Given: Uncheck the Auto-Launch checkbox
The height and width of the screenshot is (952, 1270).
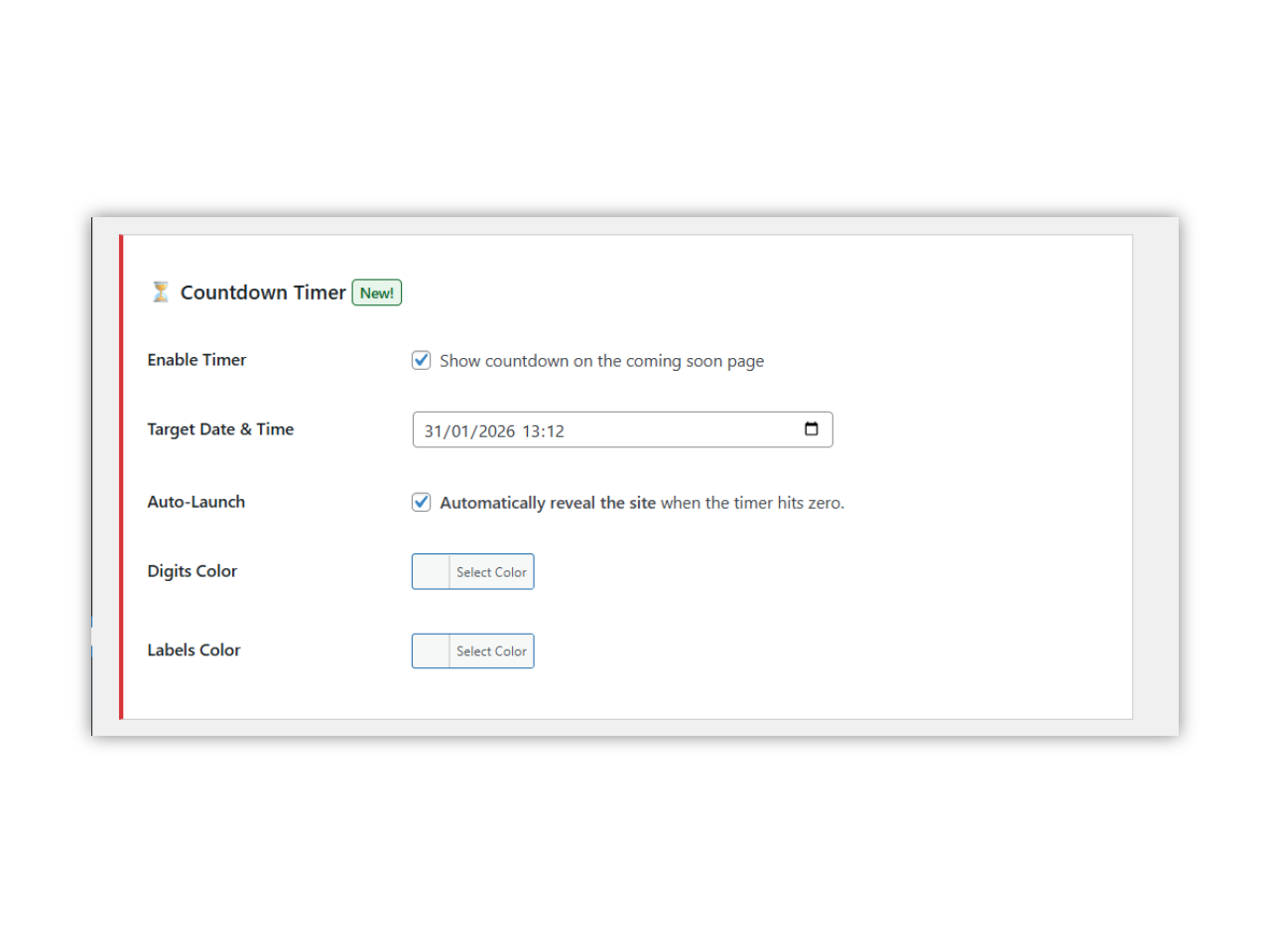Looking at the screenshot, I should pos(422,502).
